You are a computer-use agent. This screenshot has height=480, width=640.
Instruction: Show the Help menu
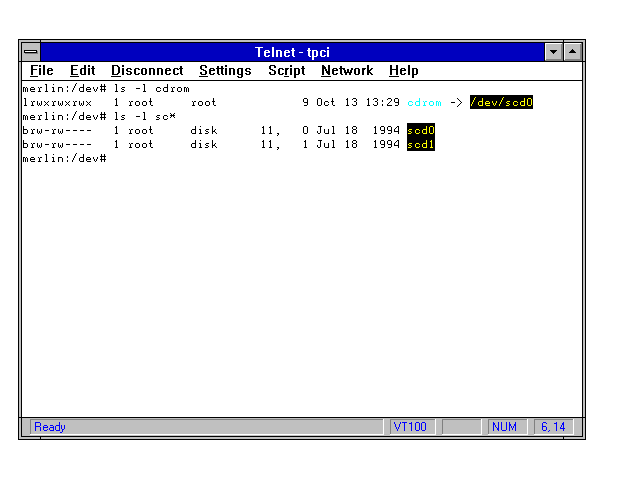(403, 71)
